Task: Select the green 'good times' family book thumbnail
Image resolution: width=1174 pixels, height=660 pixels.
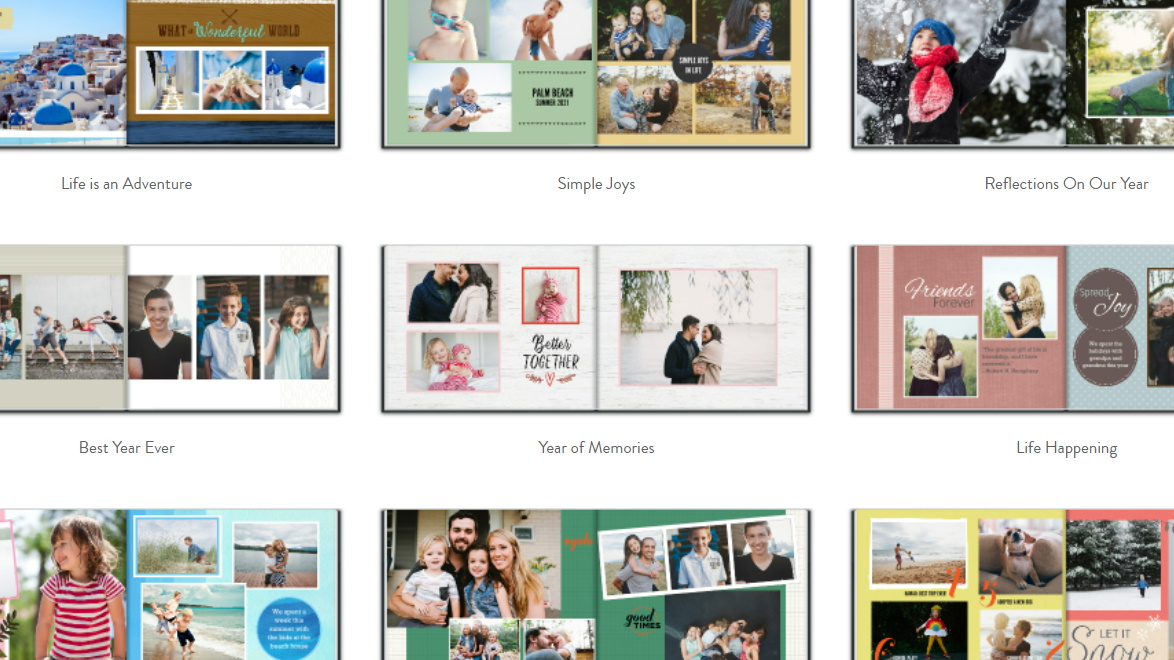Action: pyautogui.click(x=596, y=584)
